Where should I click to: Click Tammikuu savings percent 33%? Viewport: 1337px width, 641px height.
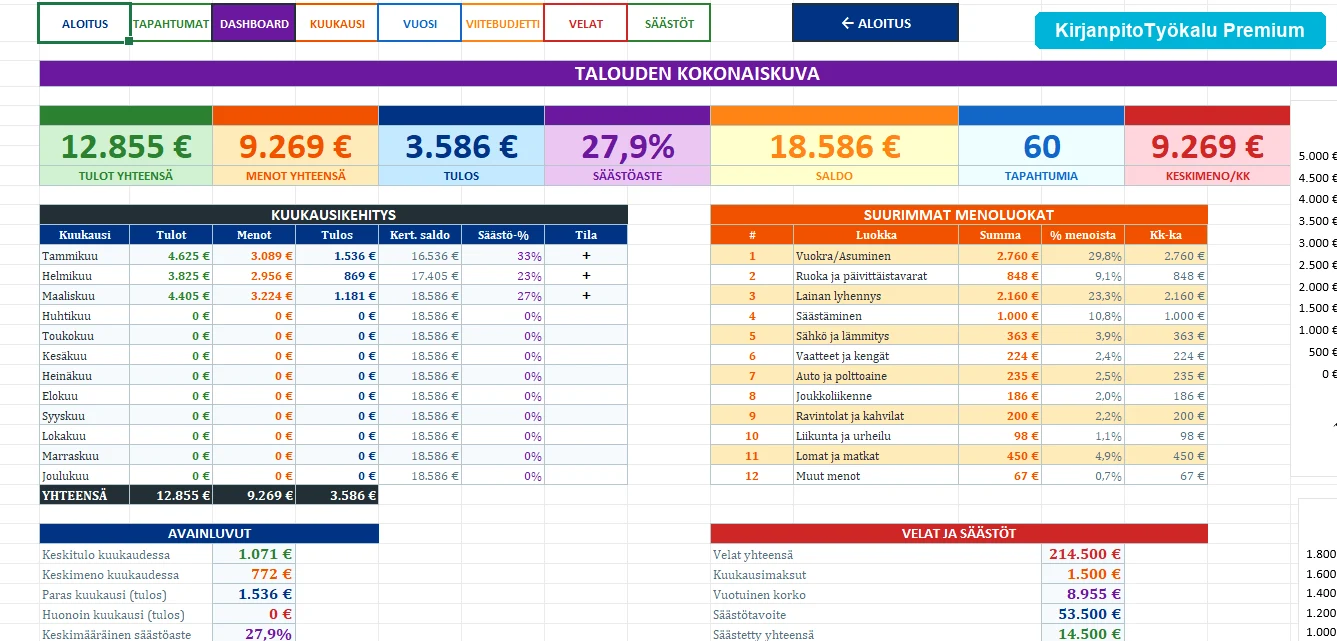(x=503, y=255)
